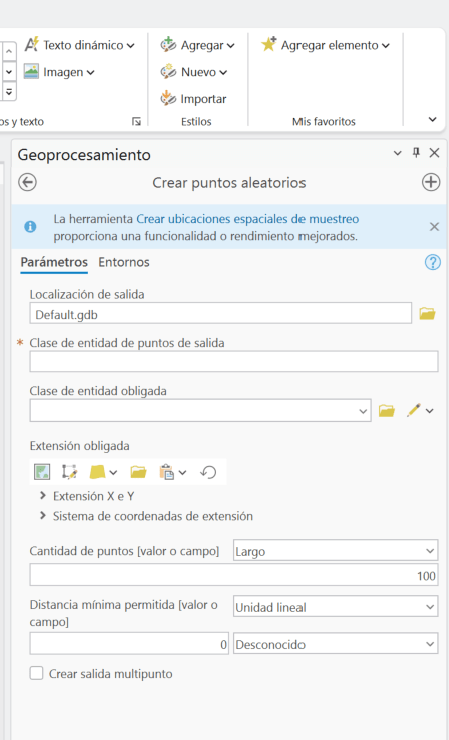449x740 pixels.
Task: Browse folder for Clase de entidad obligada
Action: (387, 411)
